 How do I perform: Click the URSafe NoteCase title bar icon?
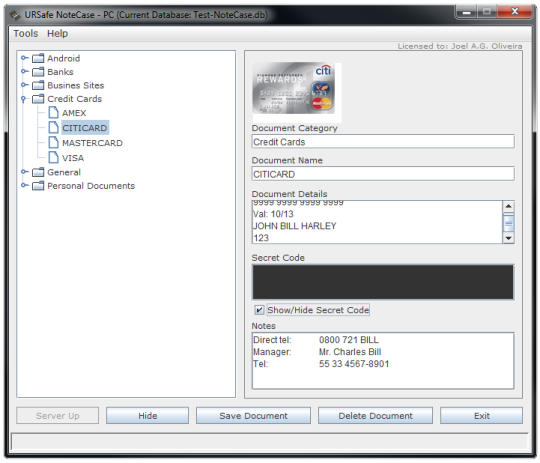pos(15,15)
